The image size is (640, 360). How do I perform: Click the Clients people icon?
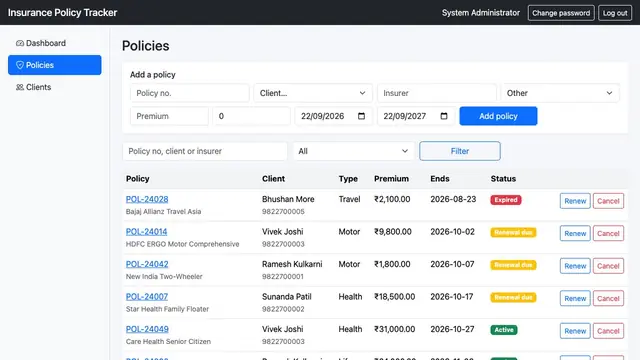click(20, 87)
